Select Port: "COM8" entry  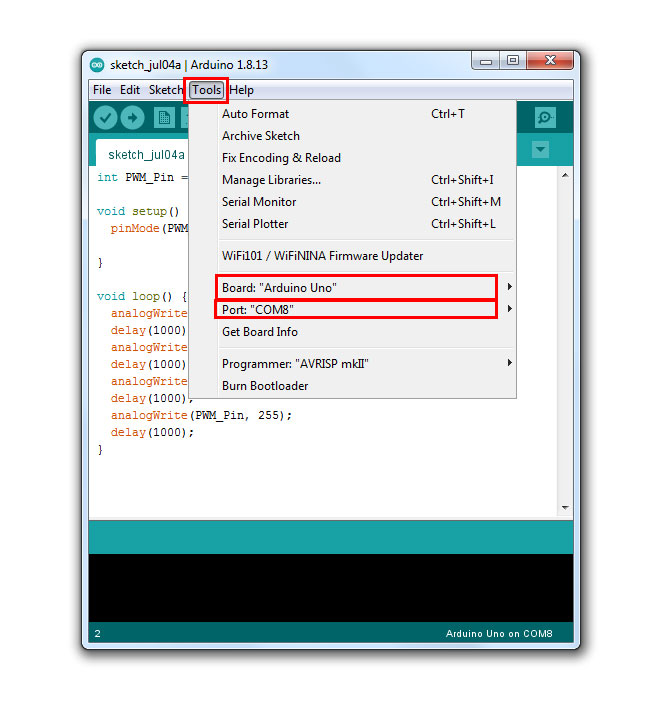point(353,310)
